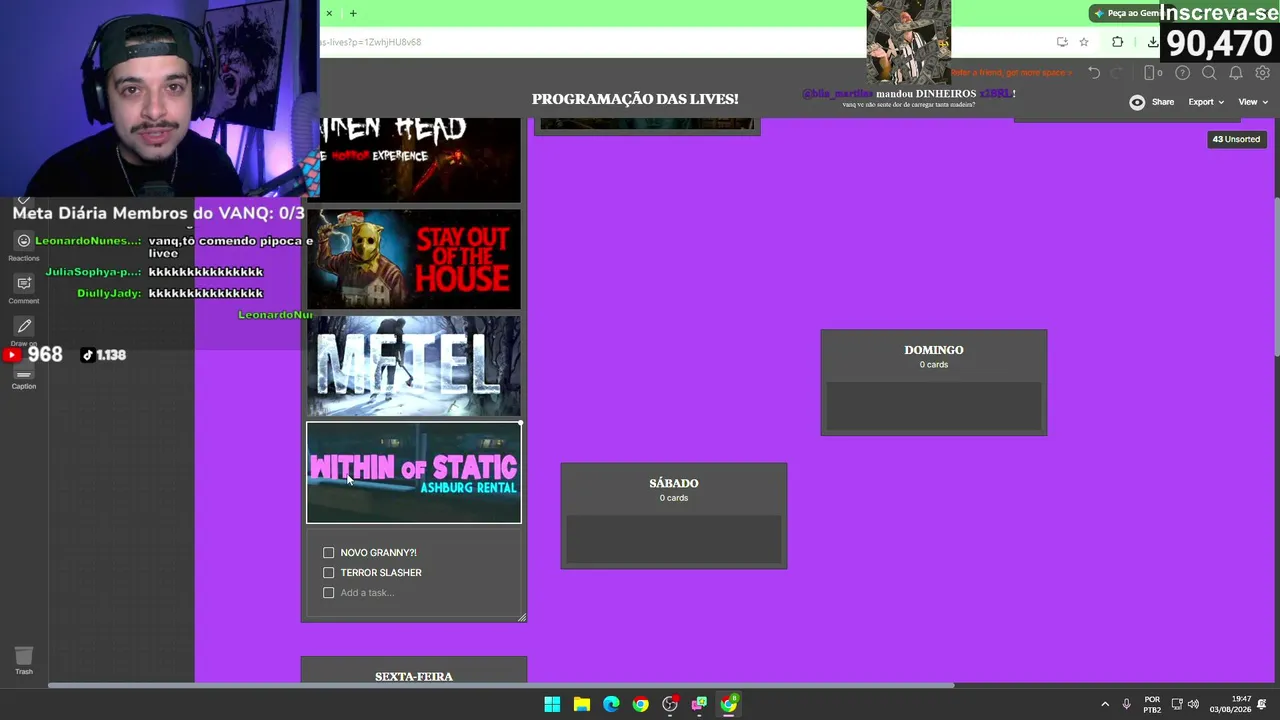Switch the POR PTB2 keyboard language
The image size is (1280, 720).
point(1152,704)
